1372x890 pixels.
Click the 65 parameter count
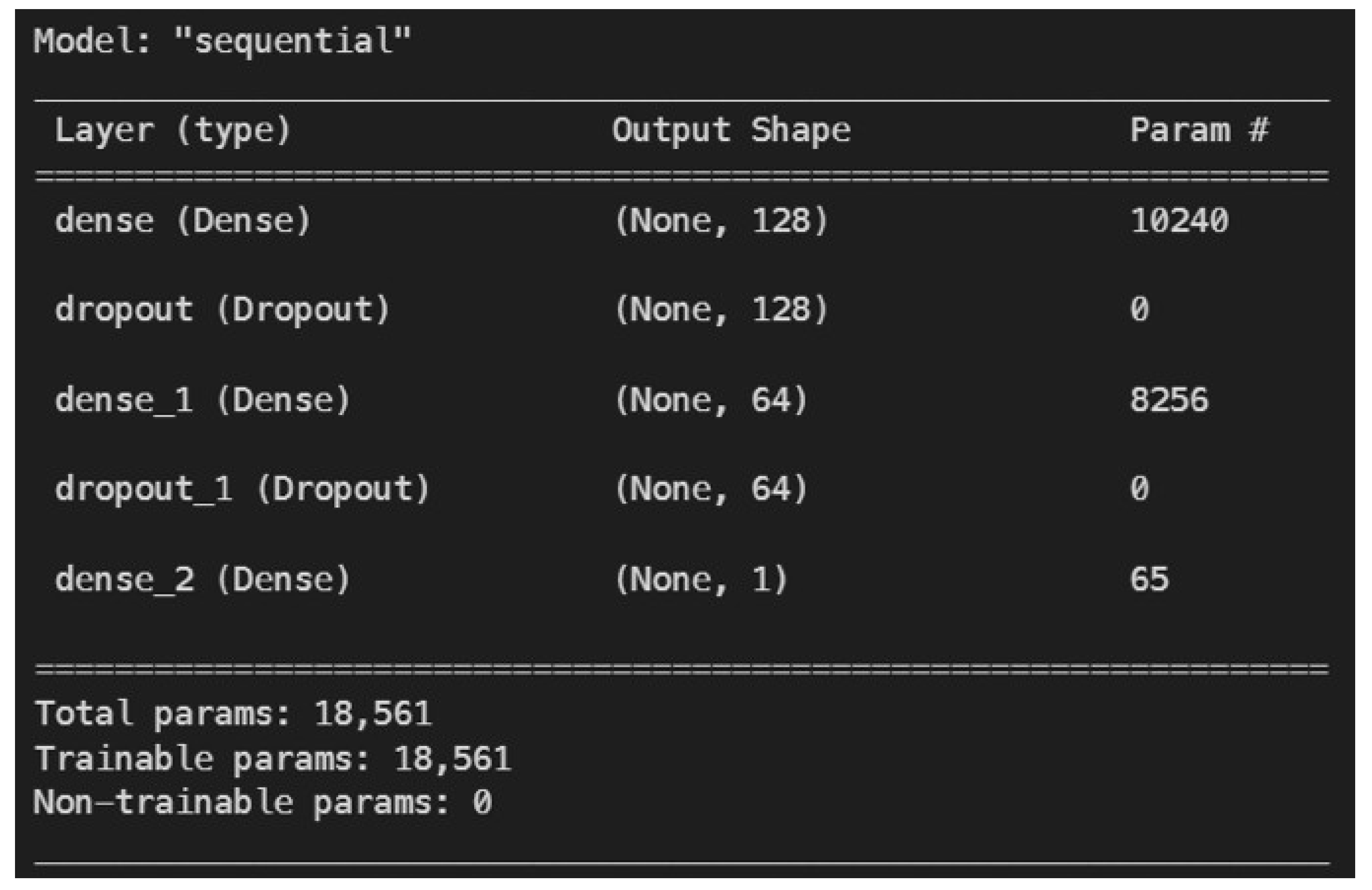pyautogui.click(x=1149, y=579)
